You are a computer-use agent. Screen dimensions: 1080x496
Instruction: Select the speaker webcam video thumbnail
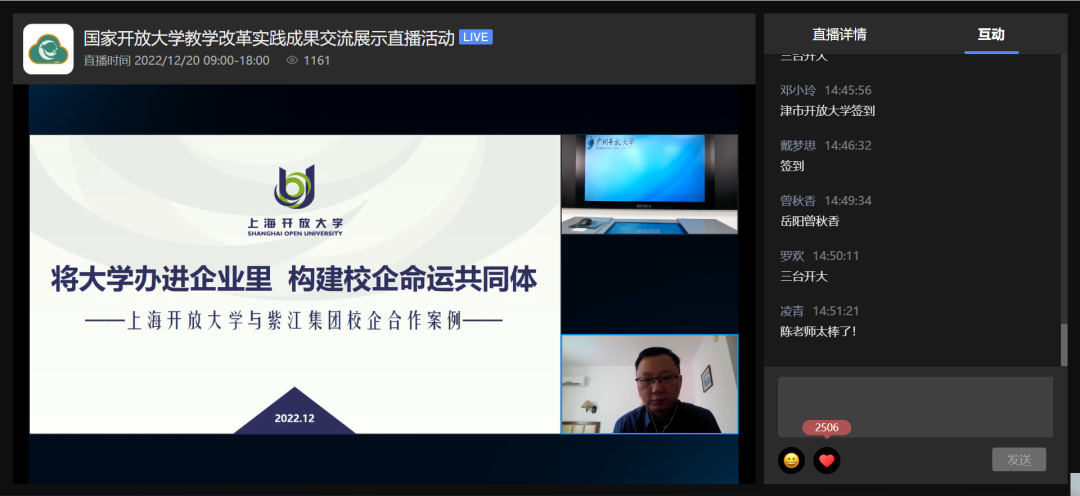pos(649,384)
